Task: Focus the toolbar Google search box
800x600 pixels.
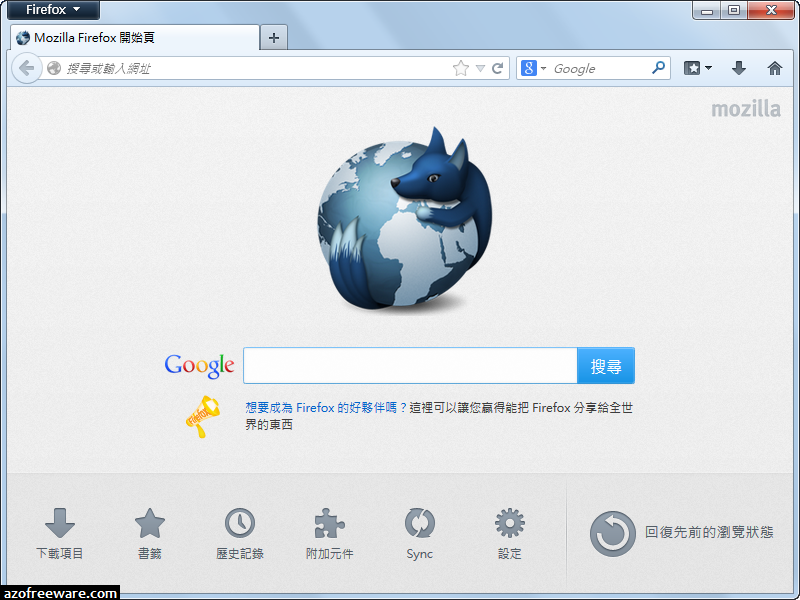Action: point(599,68)
